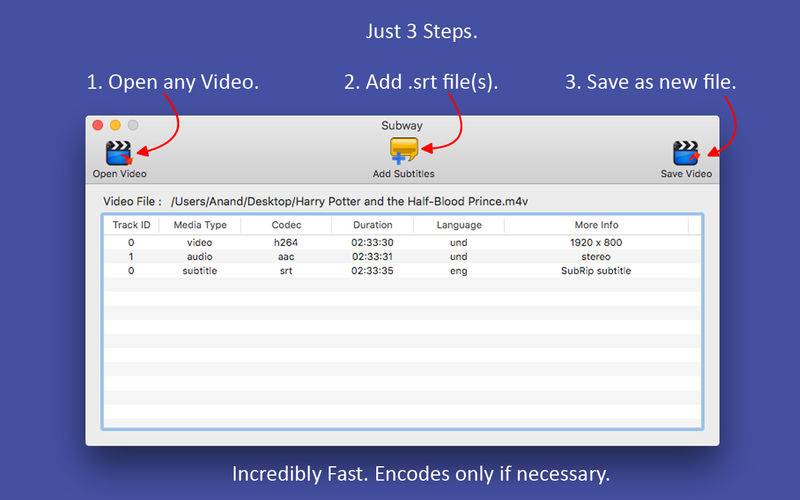The width and height of the screenshot is (800, 500).
Task: Click the Open Video clapperboard icon
Action: pyautogui.click(x=119, y=153)
